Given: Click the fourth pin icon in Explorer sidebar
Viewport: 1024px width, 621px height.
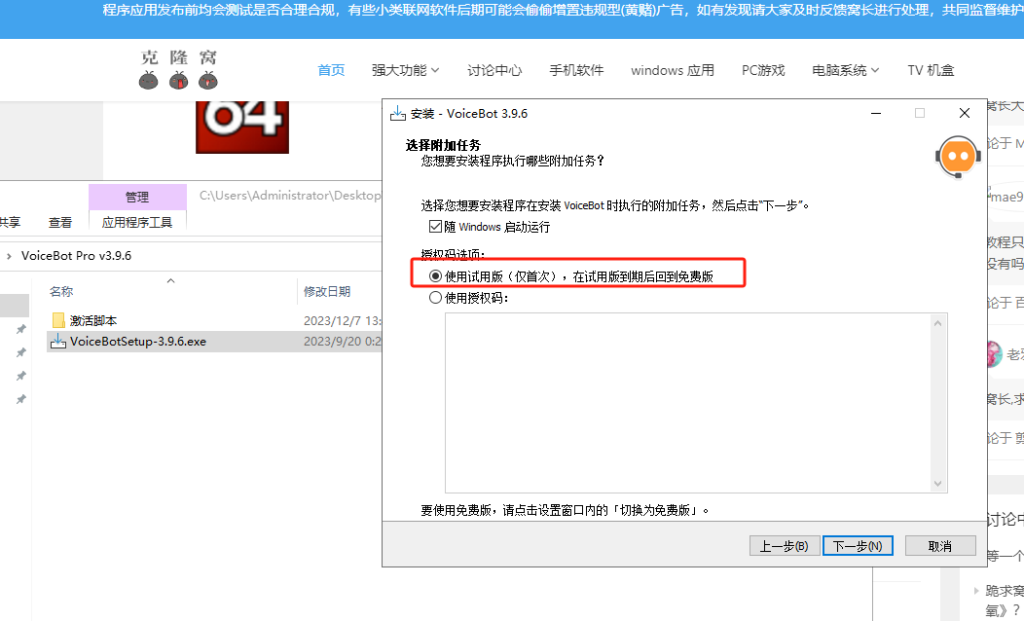Looking at the screenshot, I should [21, 399].
